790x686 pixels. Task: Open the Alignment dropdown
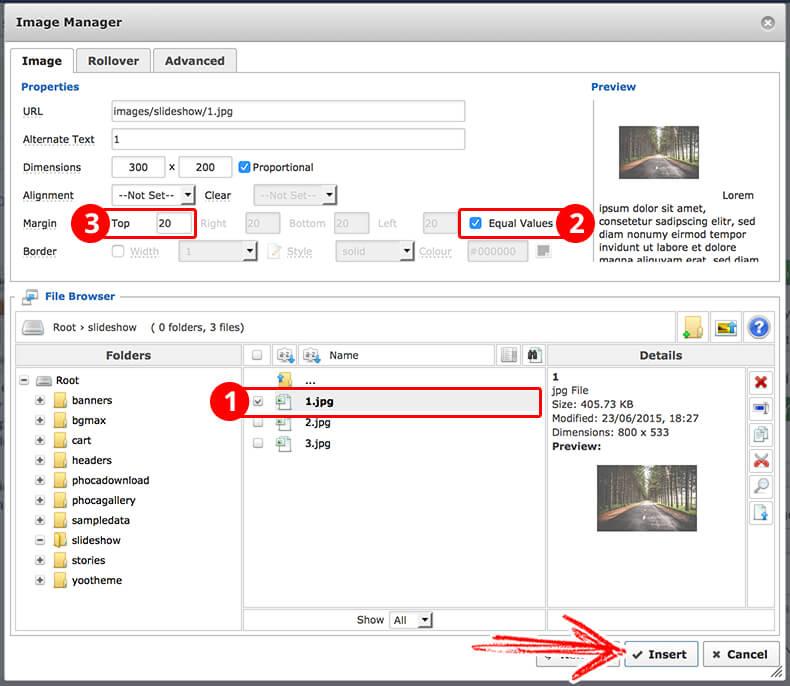point(153,195)
